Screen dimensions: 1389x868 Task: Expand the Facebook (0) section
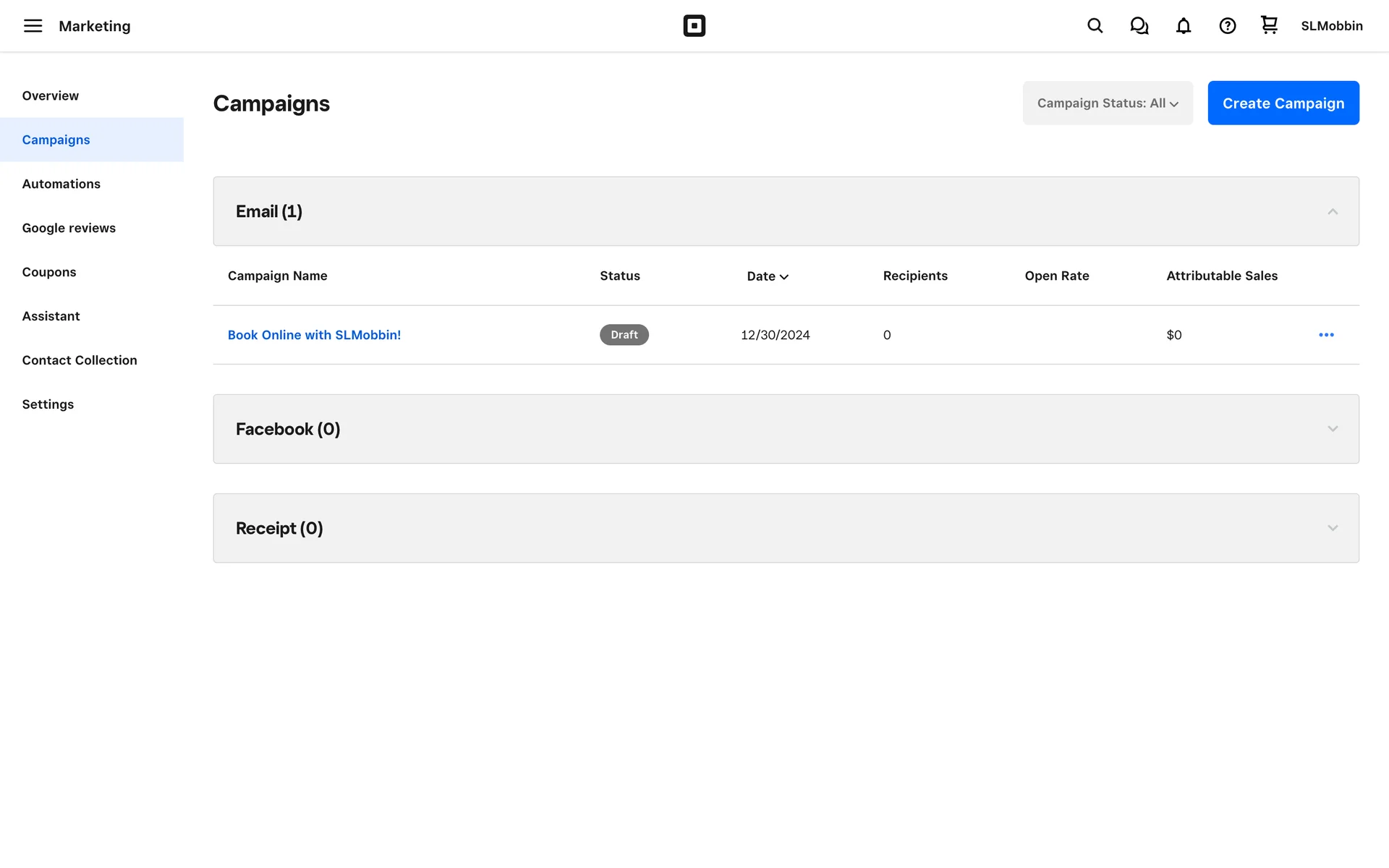[1332, 429]
